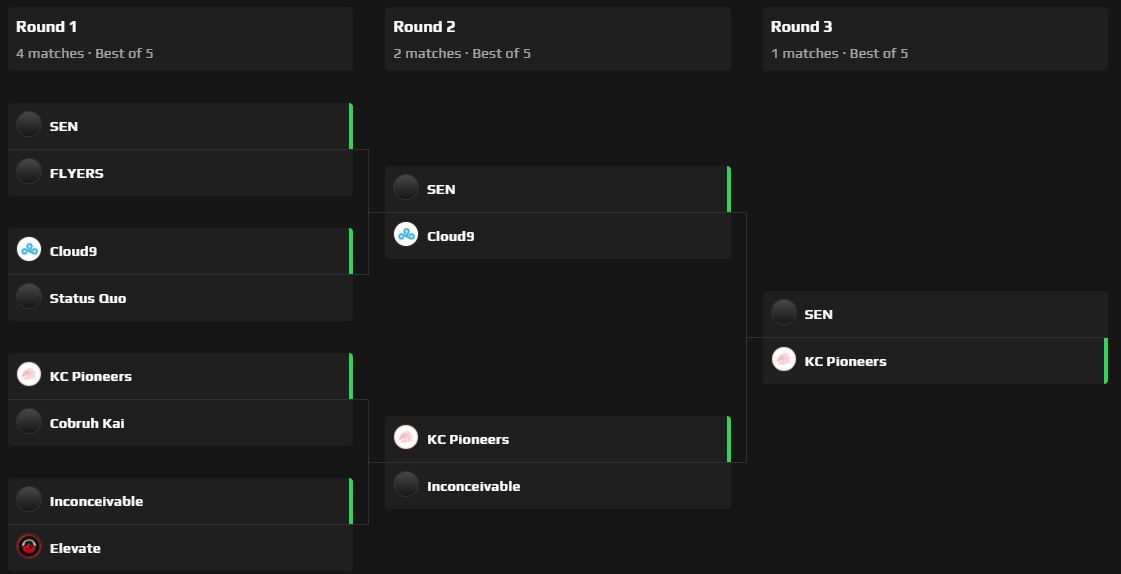Click the Cloud9 logo in Round 2
The width and height of the screenshot is (1121, 574).
coord(406,235)
